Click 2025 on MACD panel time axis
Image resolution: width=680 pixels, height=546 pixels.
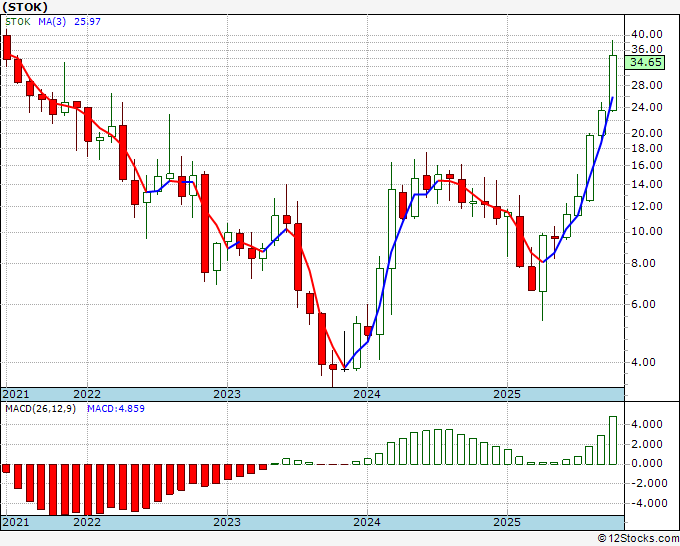click(507, 522)
